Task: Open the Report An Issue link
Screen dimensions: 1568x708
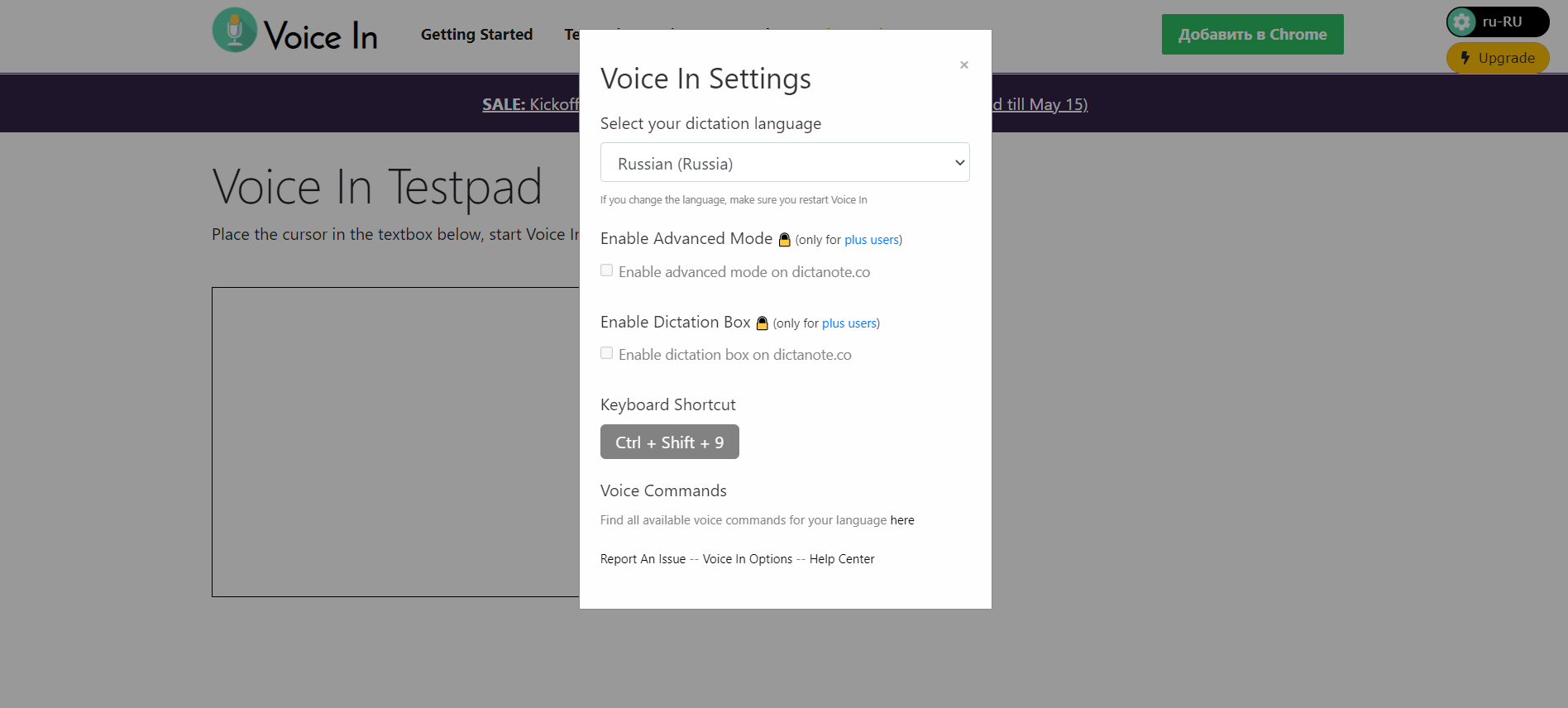Action: pyautogui.click(x=643, y=559)
